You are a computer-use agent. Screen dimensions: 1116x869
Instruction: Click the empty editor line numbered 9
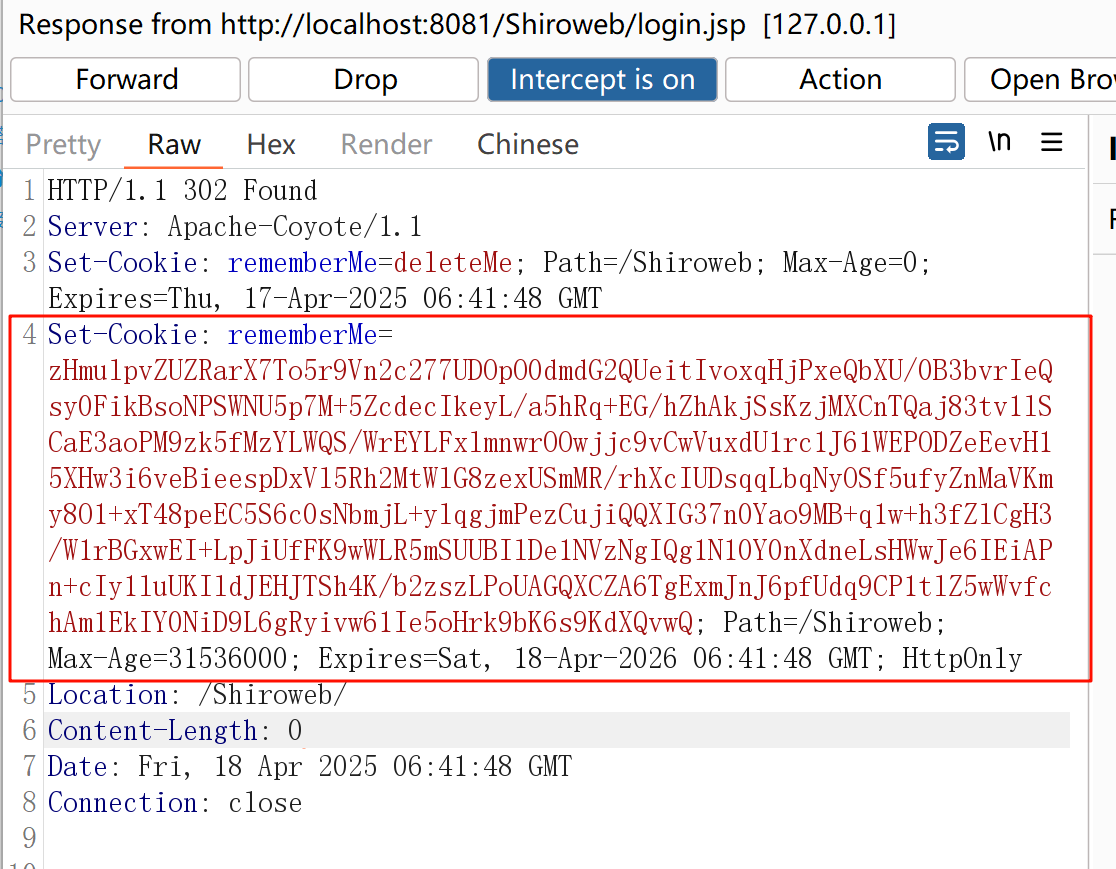29,838
